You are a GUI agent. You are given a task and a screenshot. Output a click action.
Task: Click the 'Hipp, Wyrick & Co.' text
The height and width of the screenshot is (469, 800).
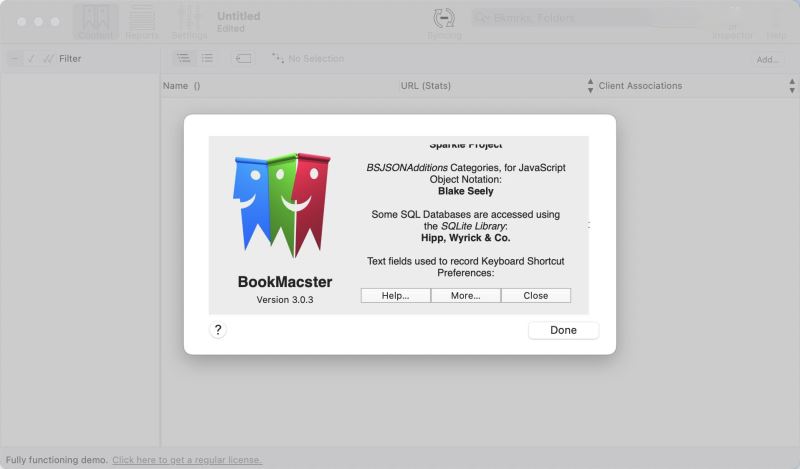[465, 238]
